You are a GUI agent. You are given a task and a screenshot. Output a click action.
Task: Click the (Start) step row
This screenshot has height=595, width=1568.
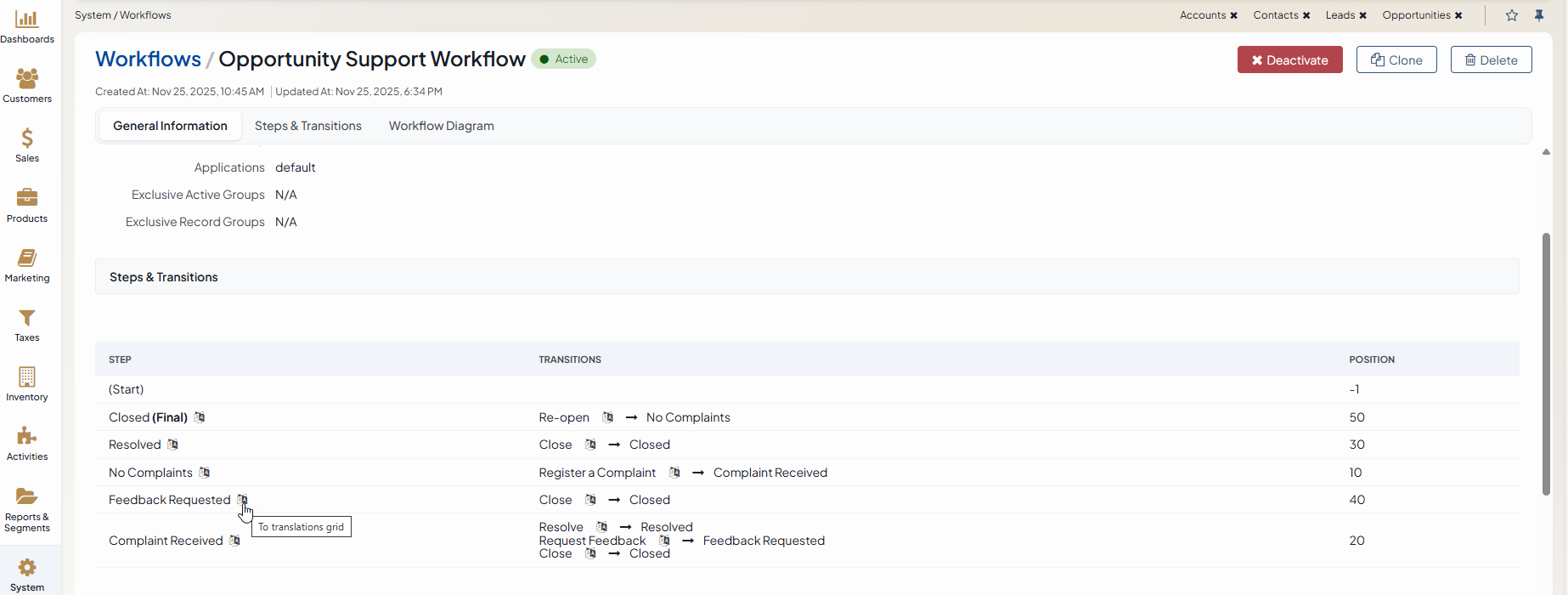[x=807, y=389]
